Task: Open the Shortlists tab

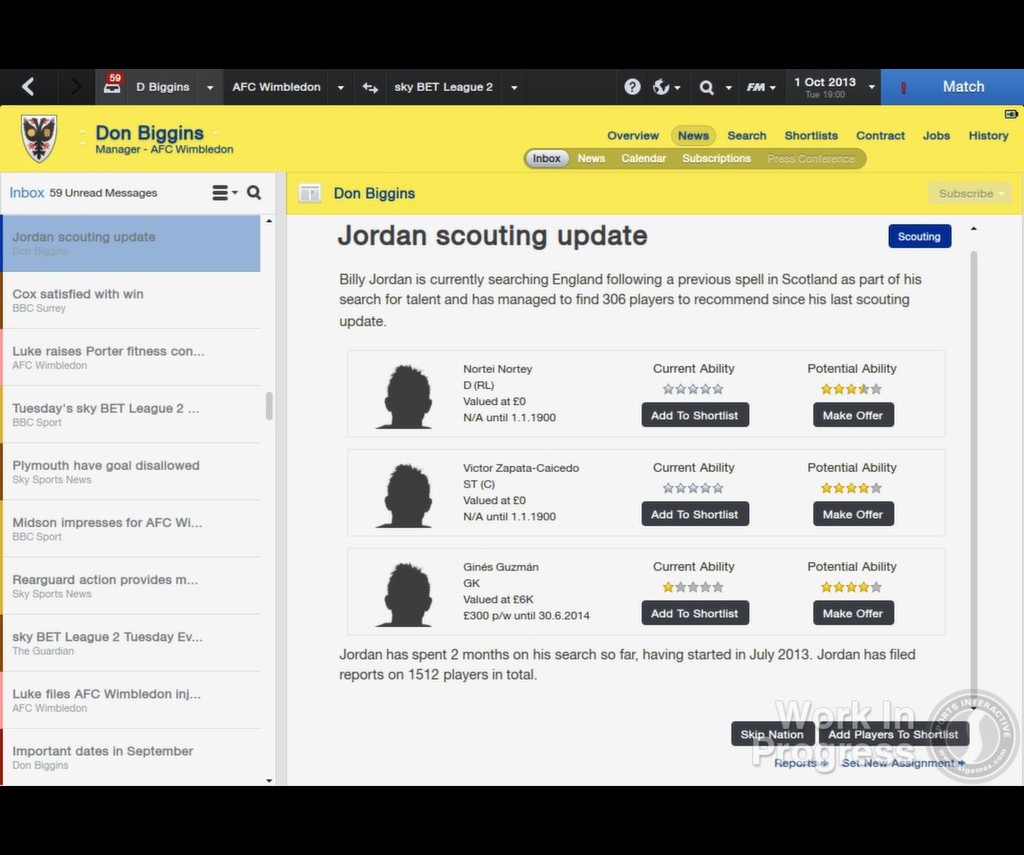Action: tap(811, 135)
